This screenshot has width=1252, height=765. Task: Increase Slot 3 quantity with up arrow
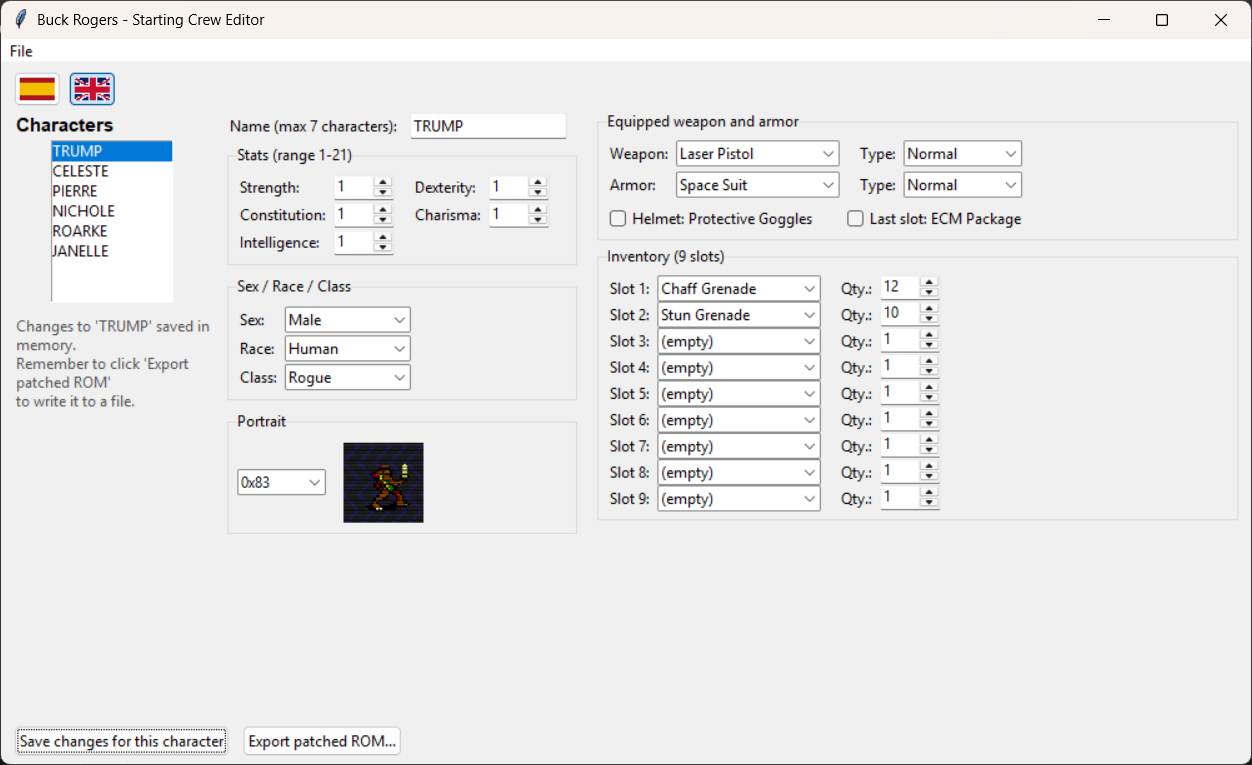click(930, 336)
